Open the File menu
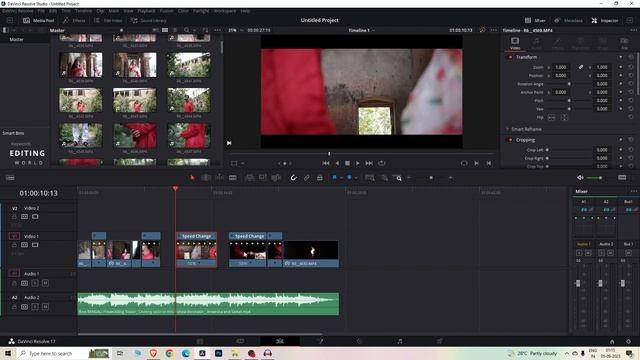 (41, 11)
